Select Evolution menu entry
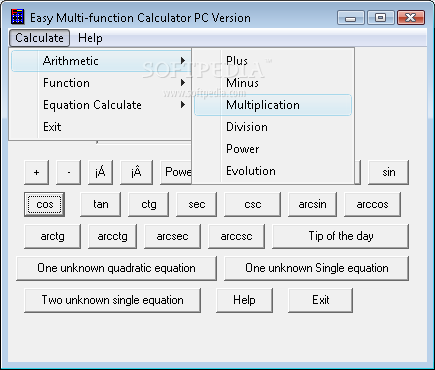The width and height of the screenshot is (435, 370). point(273,171)
